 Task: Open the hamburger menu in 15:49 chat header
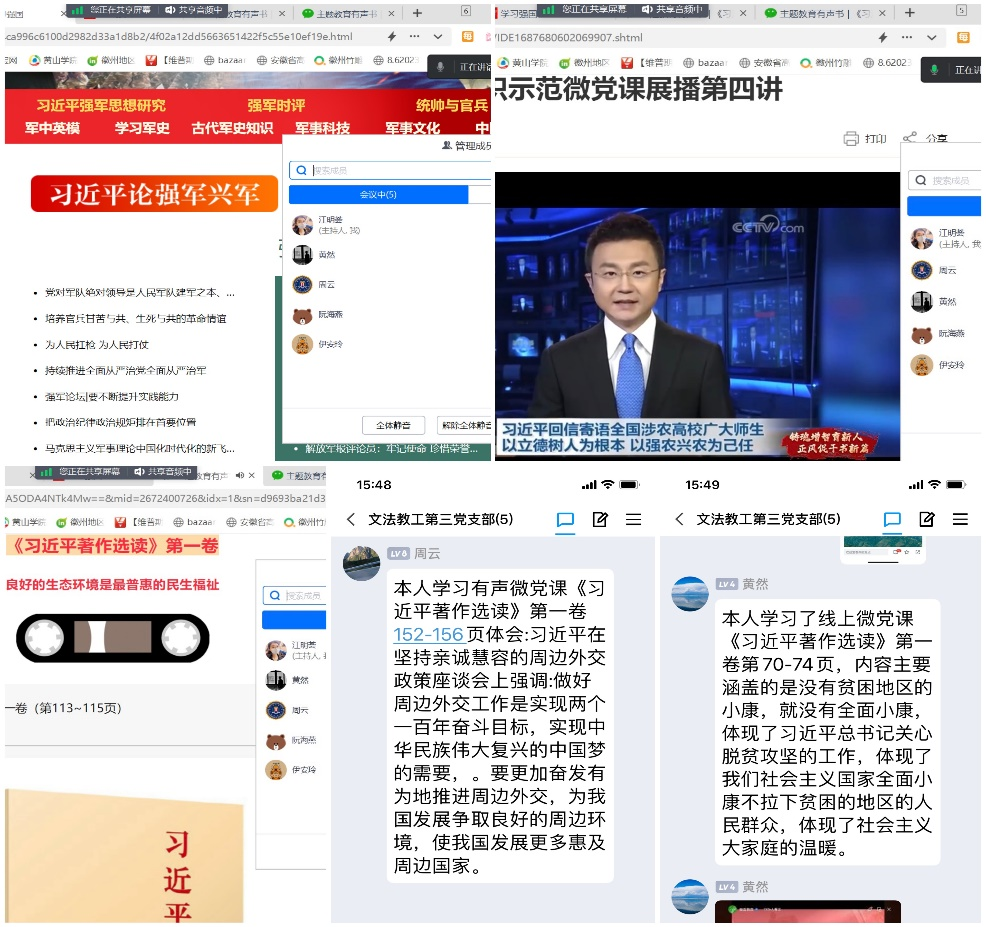coord(960,519)
